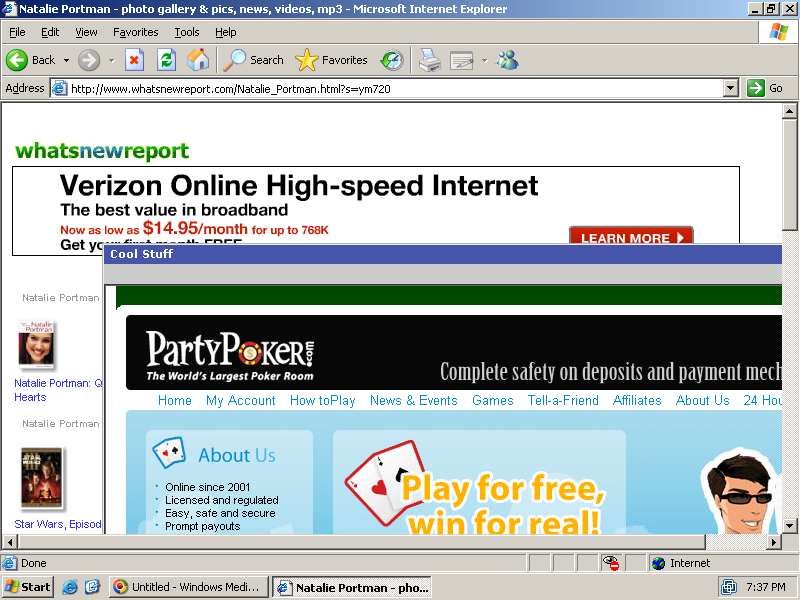Stop page loading with the red X icon
The width and height of the screenshot is (800, 600).
pos(134,60)
